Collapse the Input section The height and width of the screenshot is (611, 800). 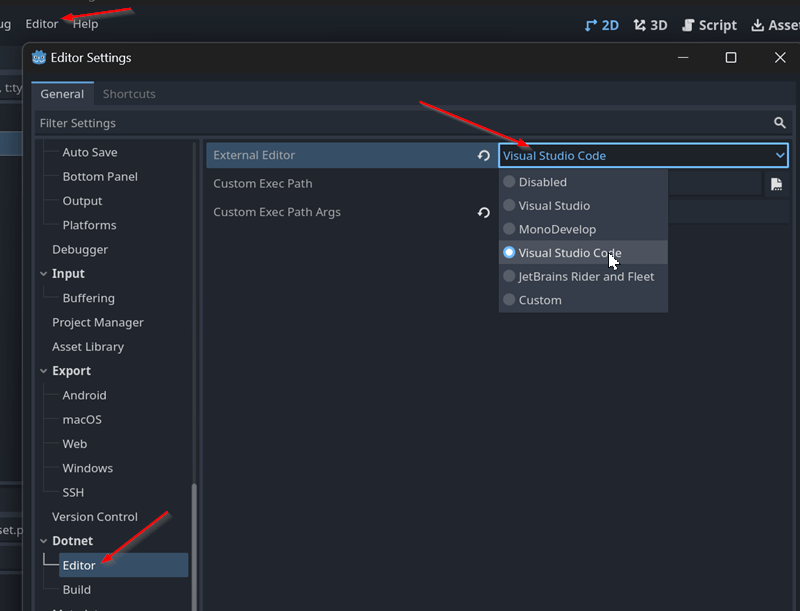point(44,274)
